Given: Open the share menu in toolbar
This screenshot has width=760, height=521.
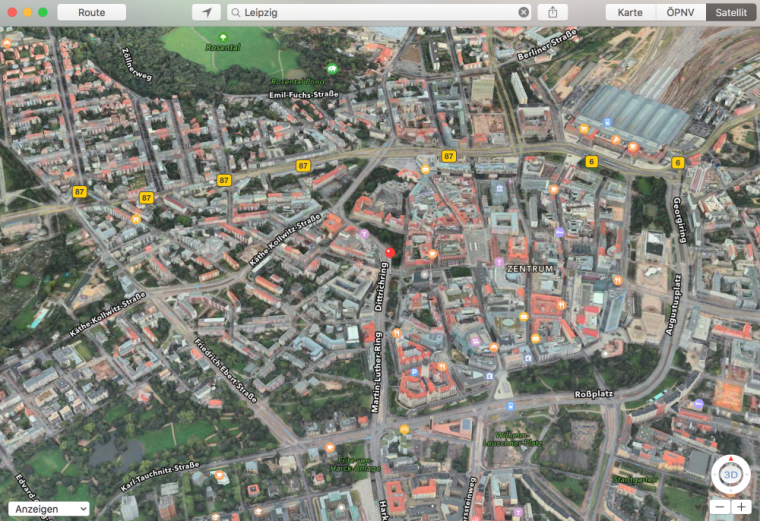Looking at the screenshot, I should coord(552,12).
